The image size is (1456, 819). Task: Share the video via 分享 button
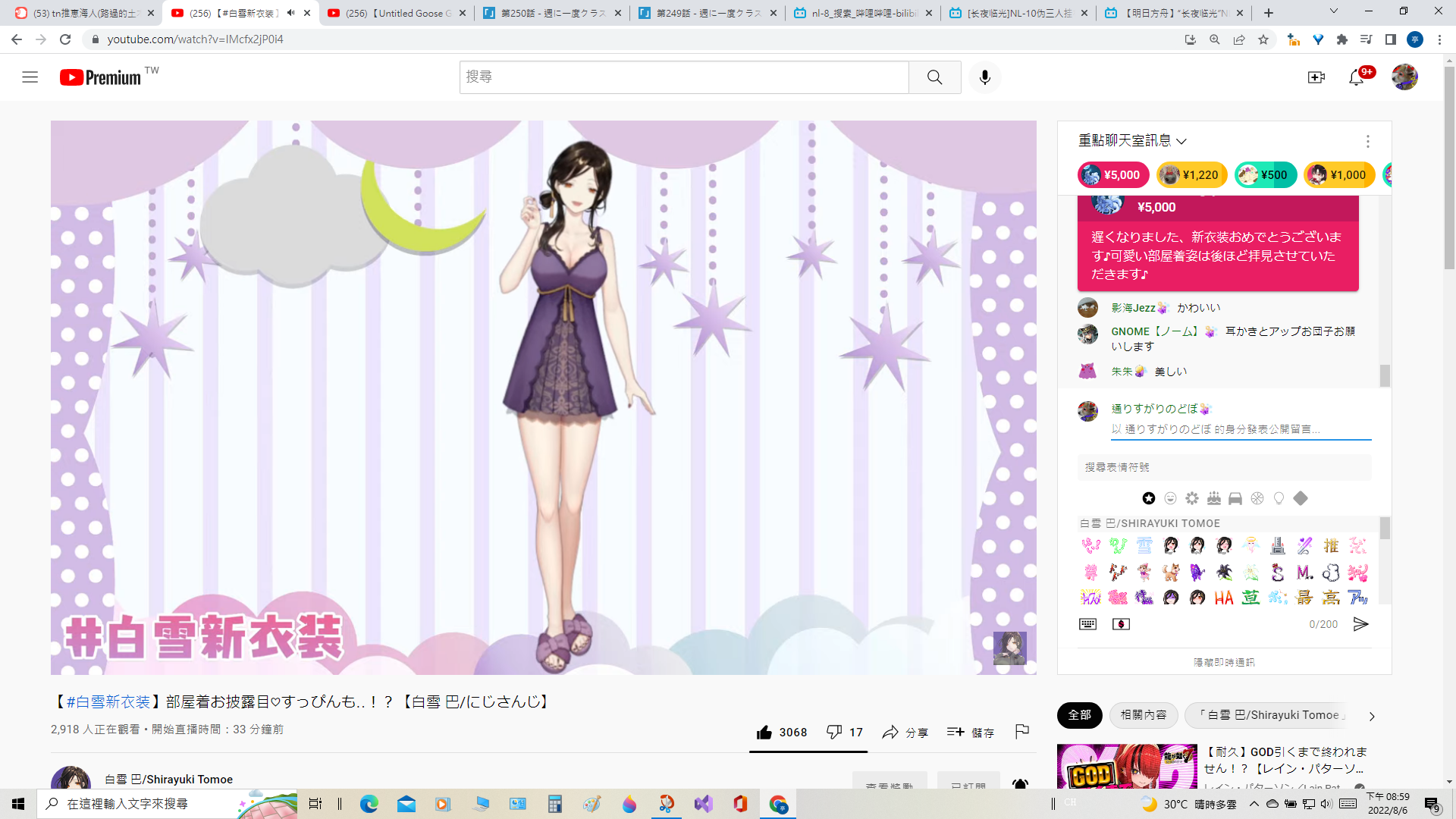(905, 733)
